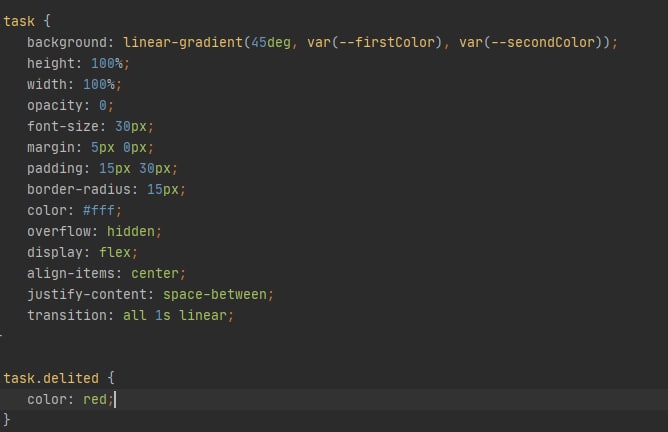Screen dimensions: 668x432
Task: Click the 'opacity' property name
Action: click(55, 105)
